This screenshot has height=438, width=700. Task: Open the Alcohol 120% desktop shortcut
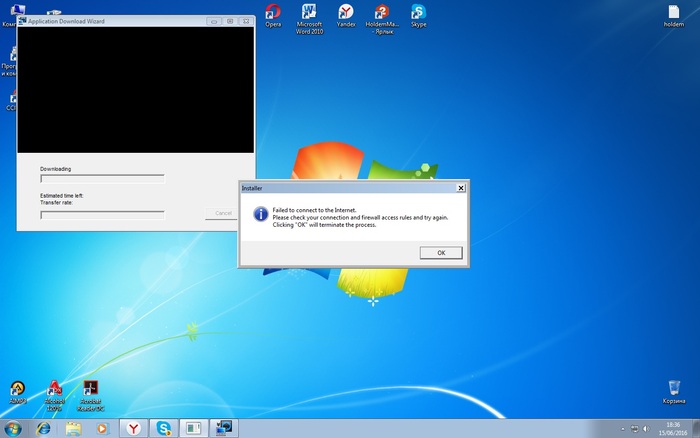pyautogui.click(x=54, y=388)
